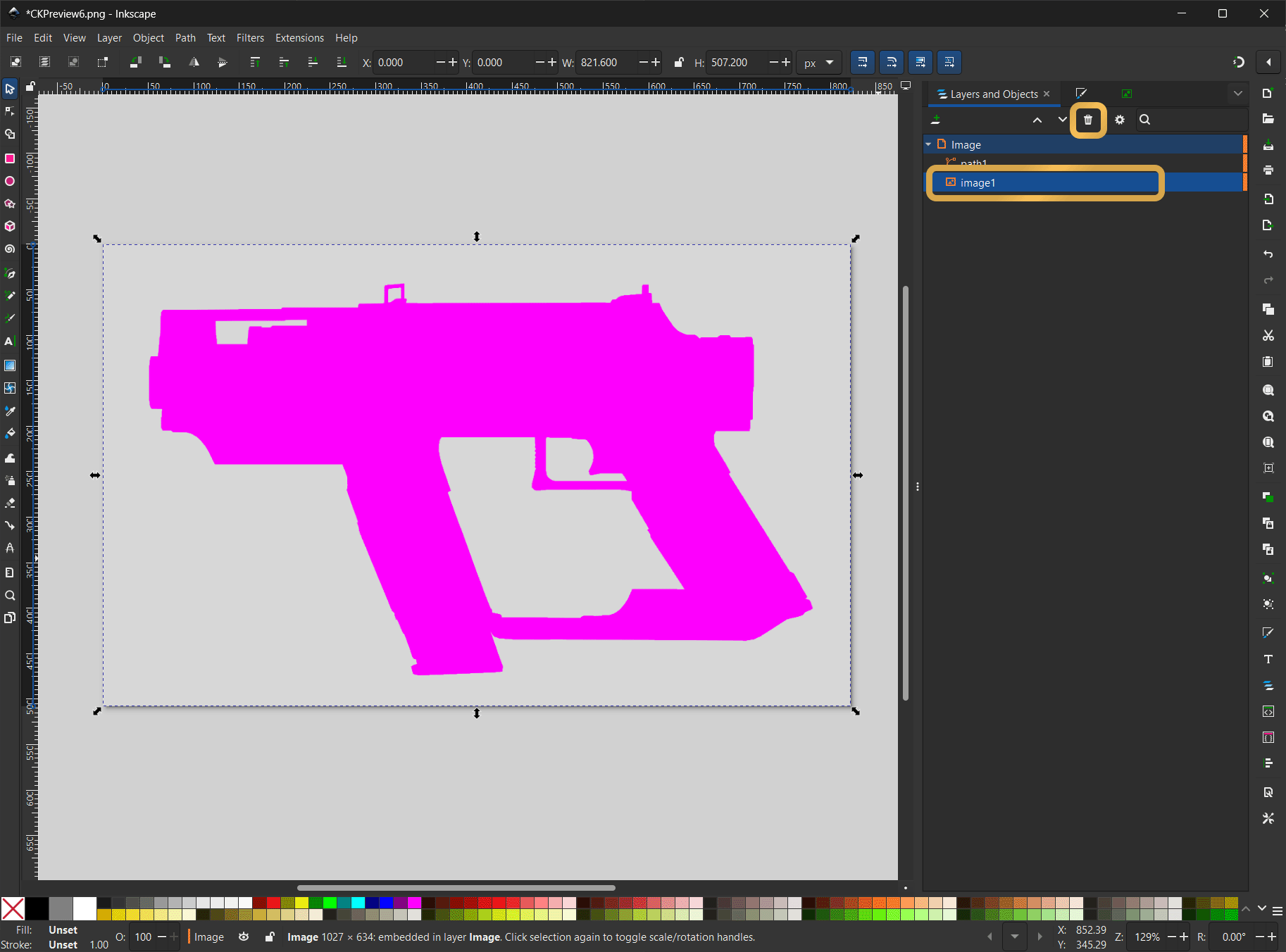This screenshot has width=1286, height=952.
Task: Open the Filters menu
Action: pyautogui.click(x=250, y=38)
